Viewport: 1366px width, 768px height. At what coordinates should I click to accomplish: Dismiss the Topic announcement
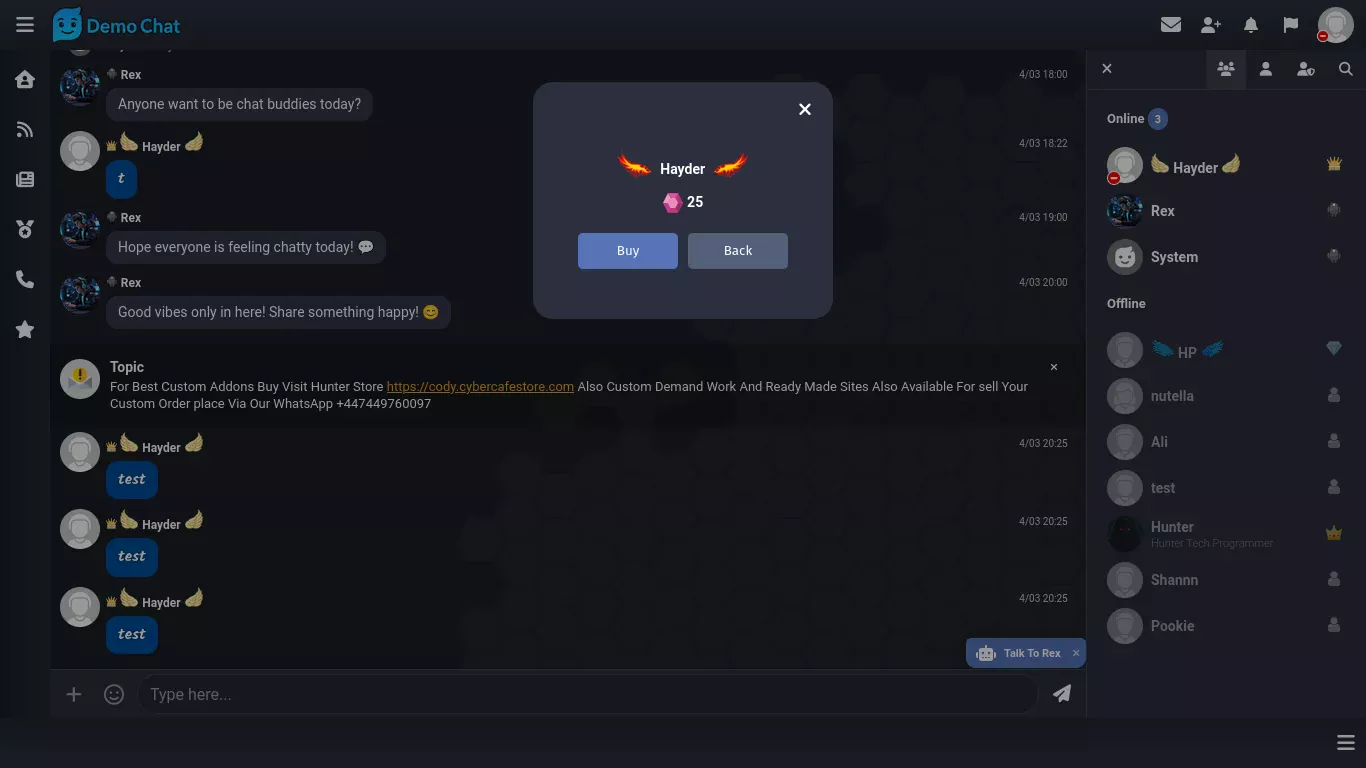click(1054, 367)
